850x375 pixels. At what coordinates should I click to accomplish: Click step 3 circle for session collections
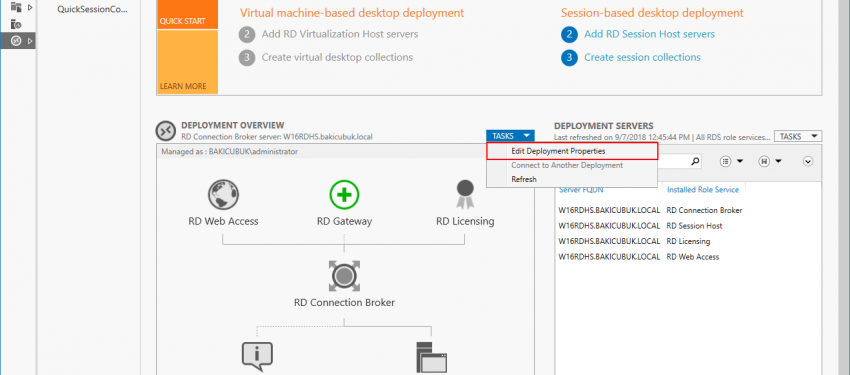(x=569, y=57)
